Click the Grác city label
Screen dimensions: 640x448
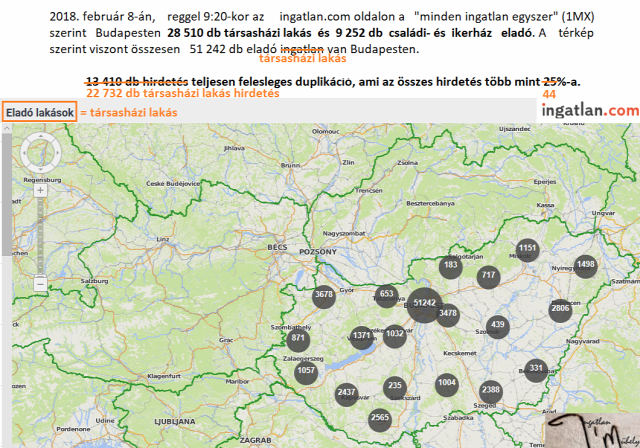226,340
